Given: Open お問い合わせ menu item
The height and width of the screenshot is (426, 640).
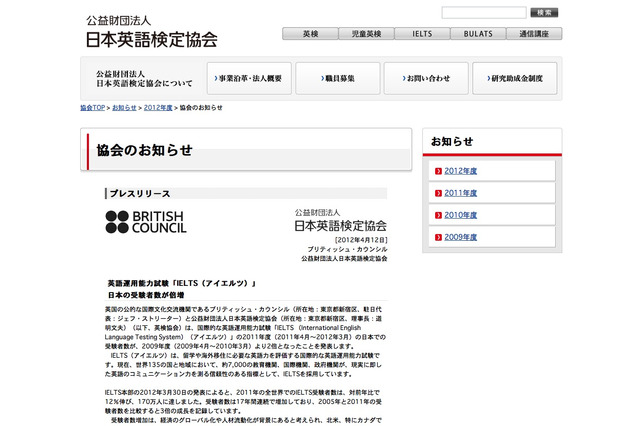Looking at the screenshot, I should [426, 78].
